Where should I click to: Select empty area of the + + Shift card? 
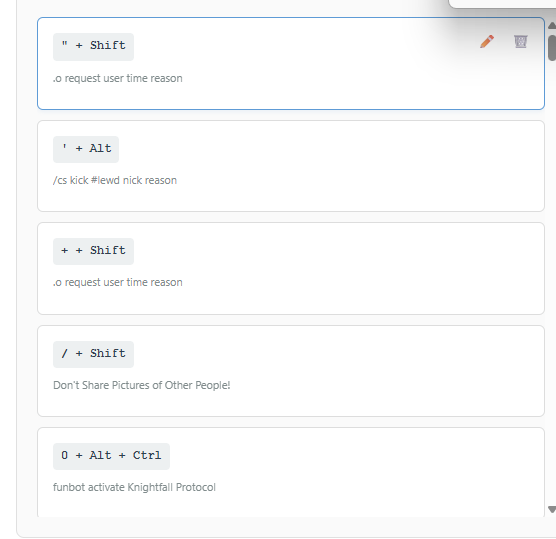tap(355, 268)
